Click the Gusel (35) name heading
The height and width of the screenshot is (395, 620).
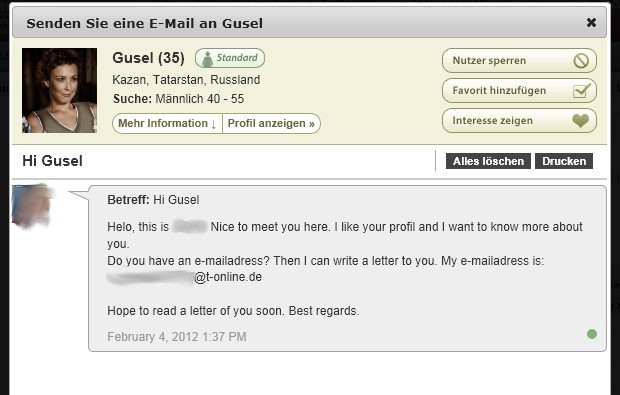148,58
